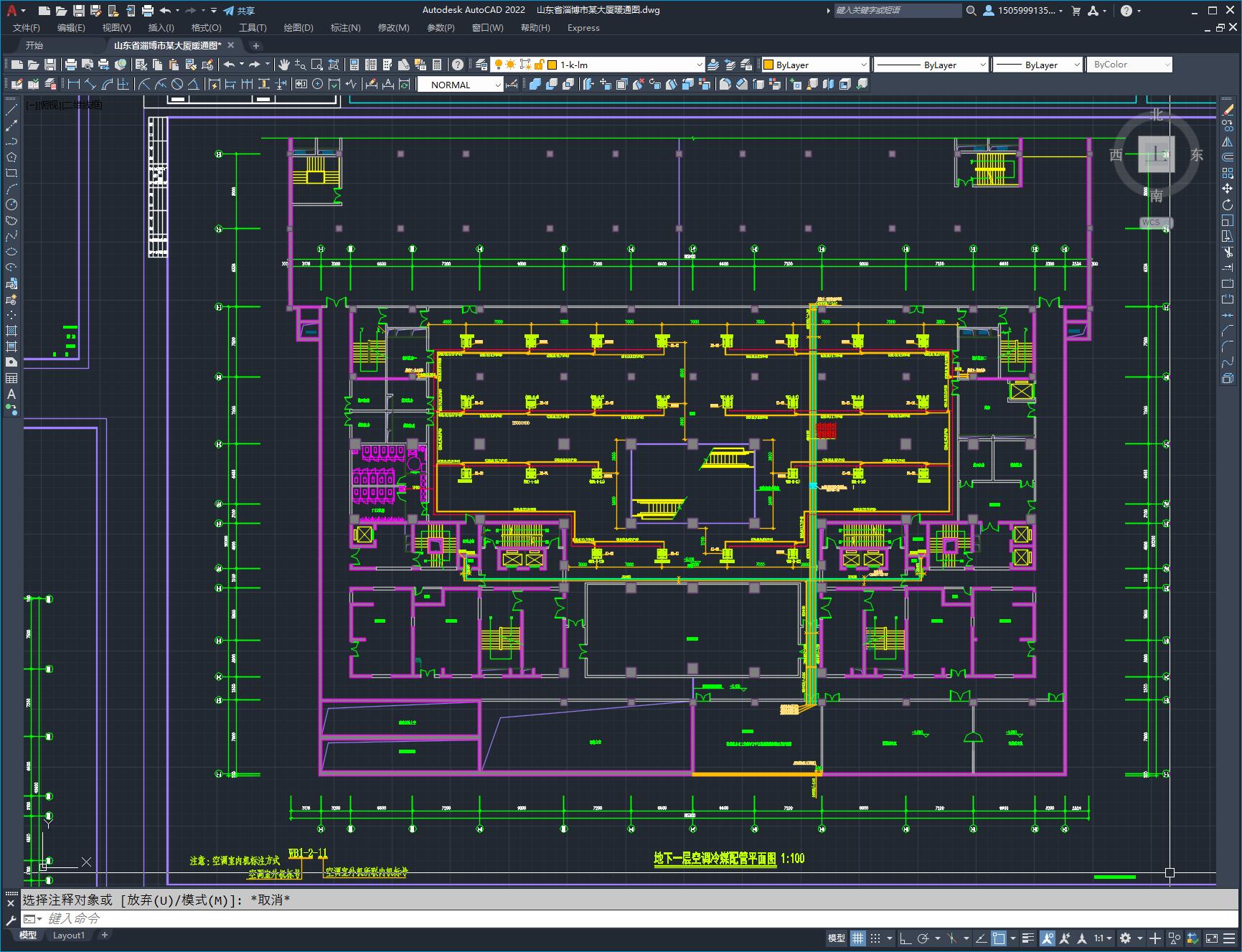Click the Erase tool in modify toolbar
This screenshot has height=952, width=1242.
click(x=1228, y=110)
